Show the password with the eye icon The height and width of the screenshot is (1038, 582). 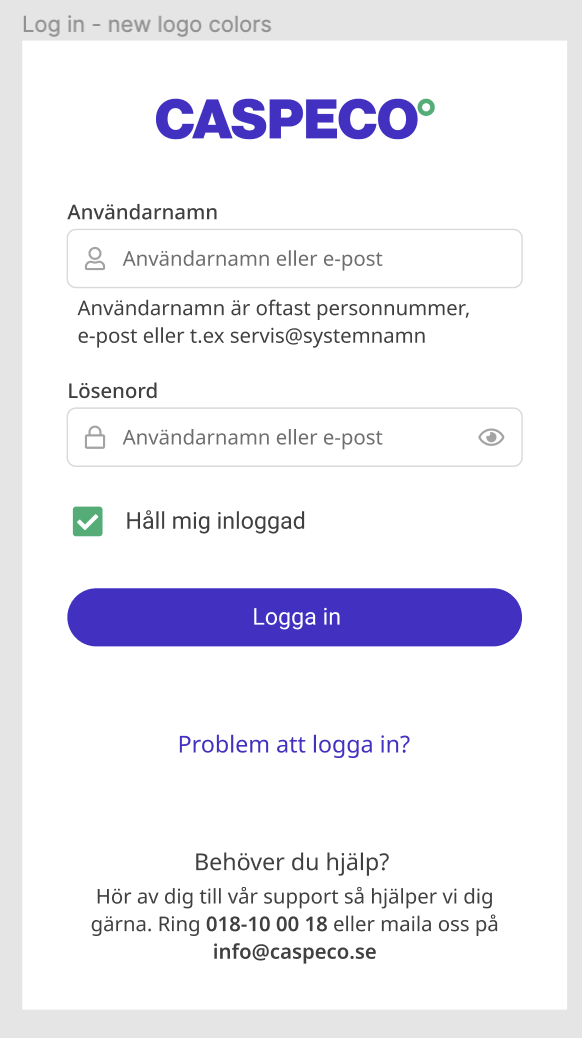491,438
